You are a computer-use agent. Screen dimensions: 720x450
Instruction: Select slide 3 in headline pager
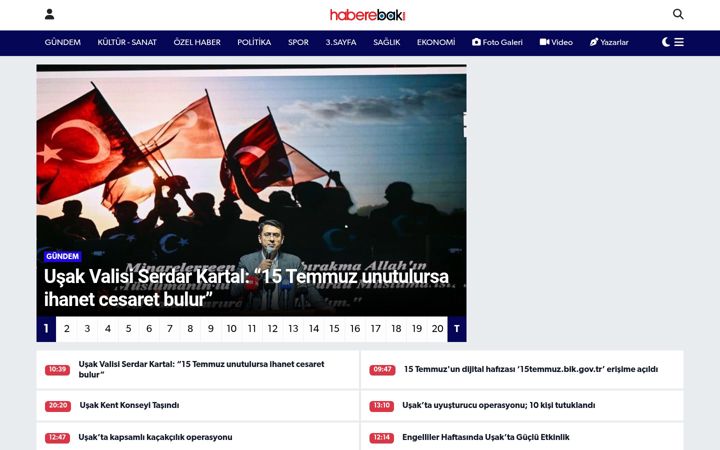pos(87,329)
